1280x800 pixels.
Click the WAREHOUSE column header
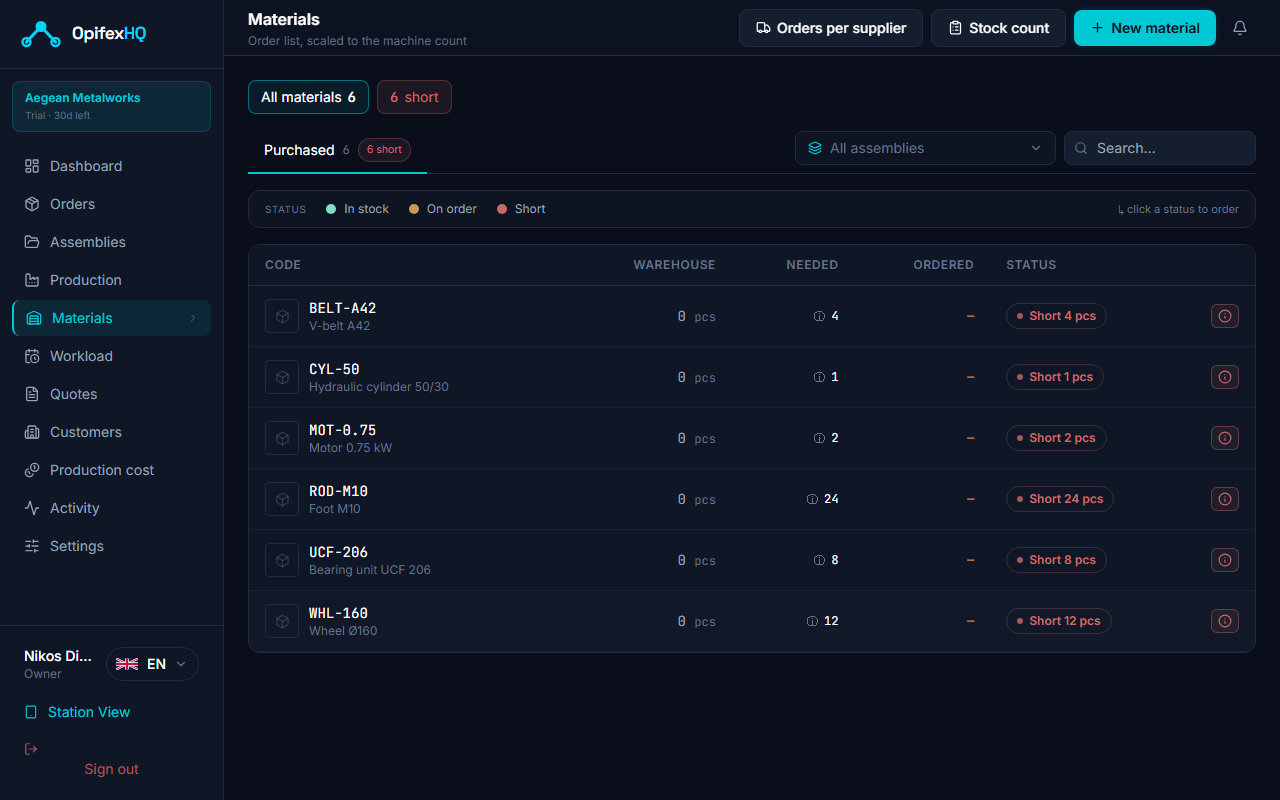pyautogui.click(x=674, y=265)
